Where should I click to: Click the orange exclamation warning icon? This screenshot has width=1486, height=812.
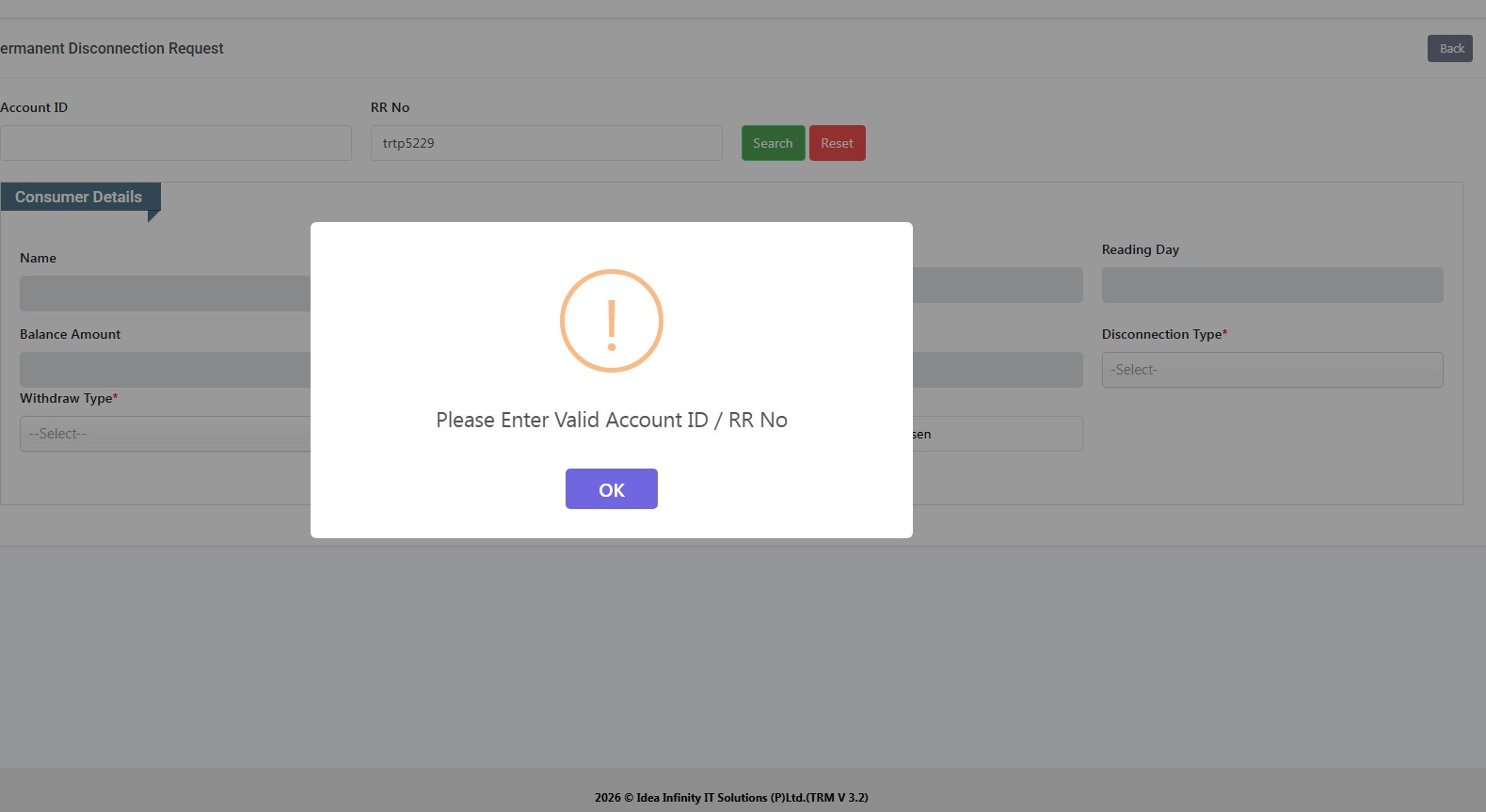612,321
